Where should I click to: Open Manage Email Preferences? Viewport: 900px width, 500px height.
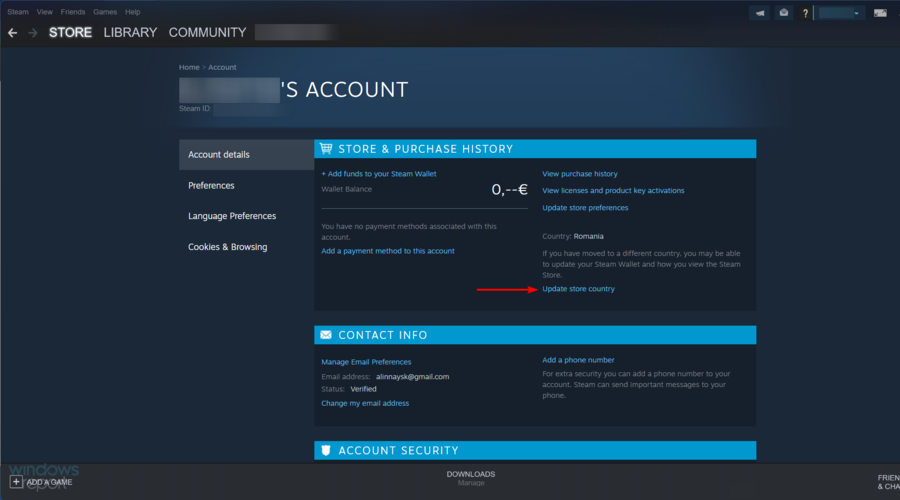pos(366,362)
